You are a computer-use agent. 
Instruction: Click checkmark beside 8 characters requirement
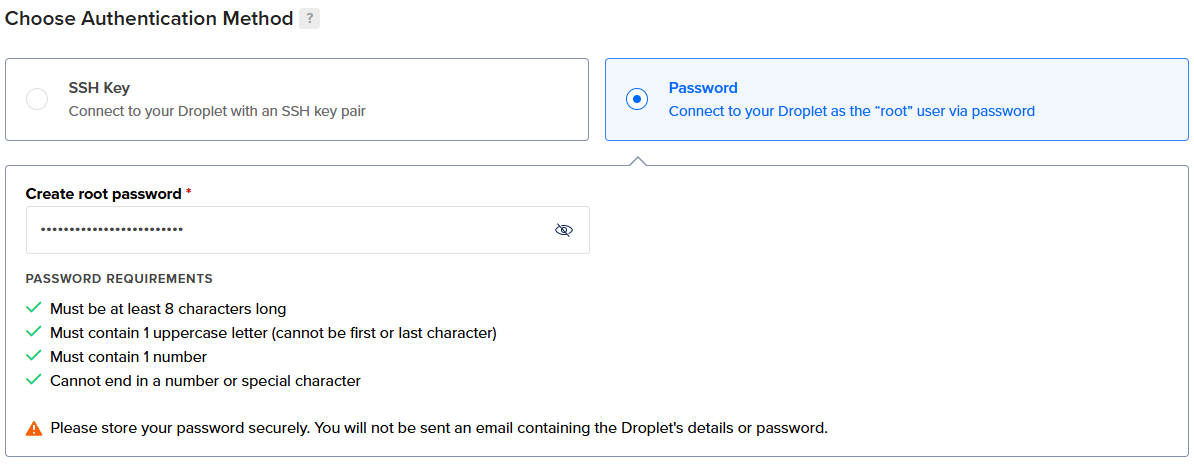click(x=33, y=308)
